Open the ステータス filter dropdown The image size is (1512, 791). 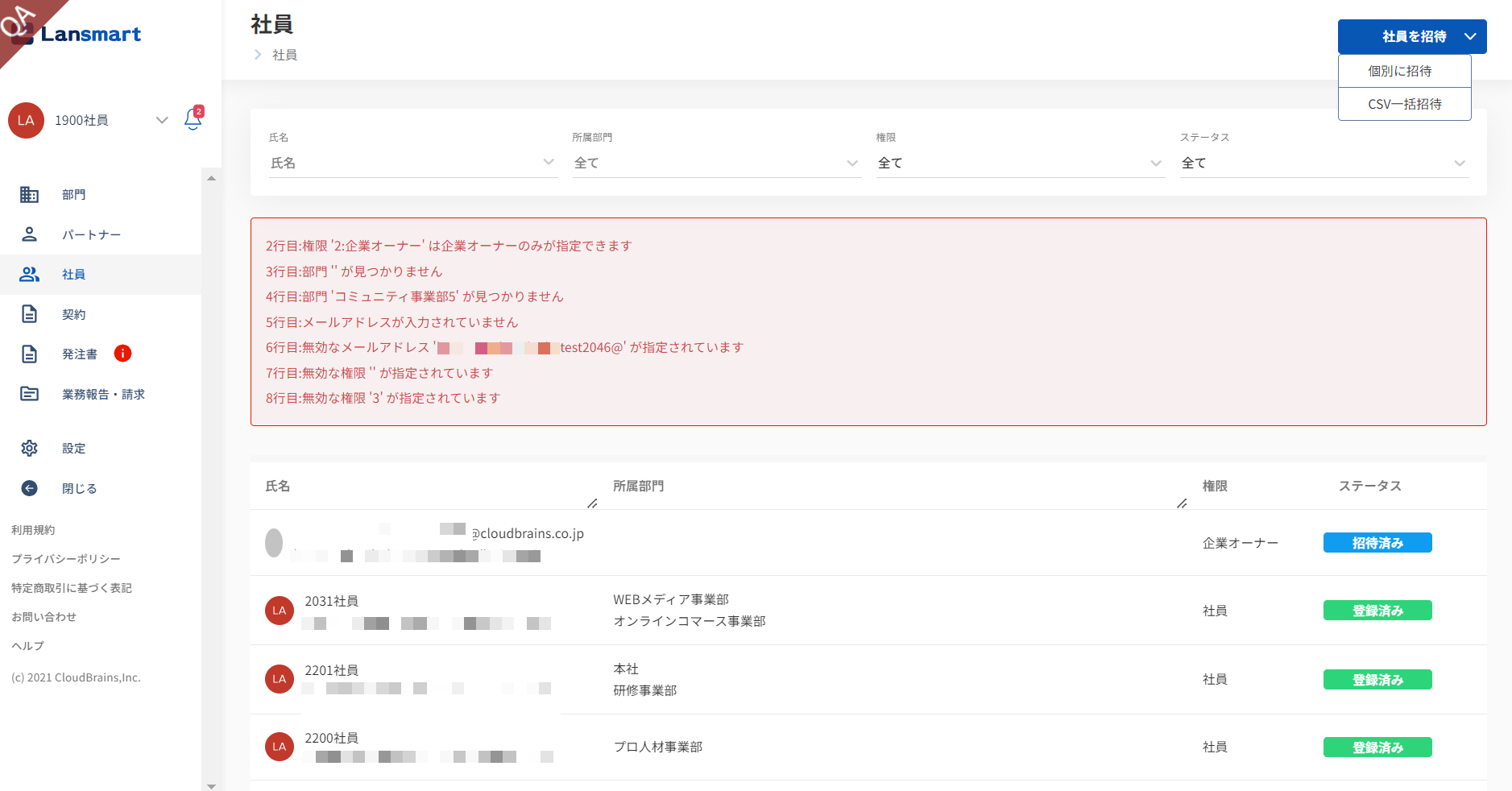1324,163
